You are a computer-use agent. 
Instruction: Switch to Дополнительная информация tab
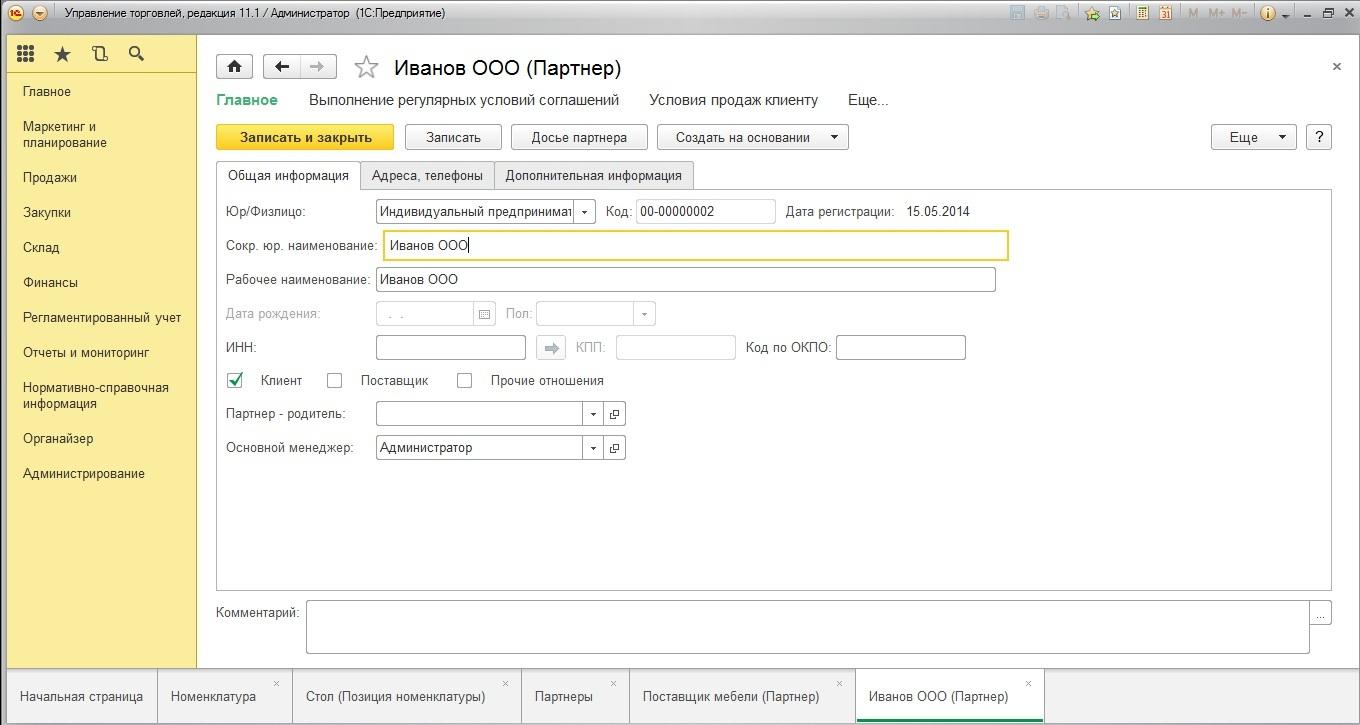tap(594, 175)
